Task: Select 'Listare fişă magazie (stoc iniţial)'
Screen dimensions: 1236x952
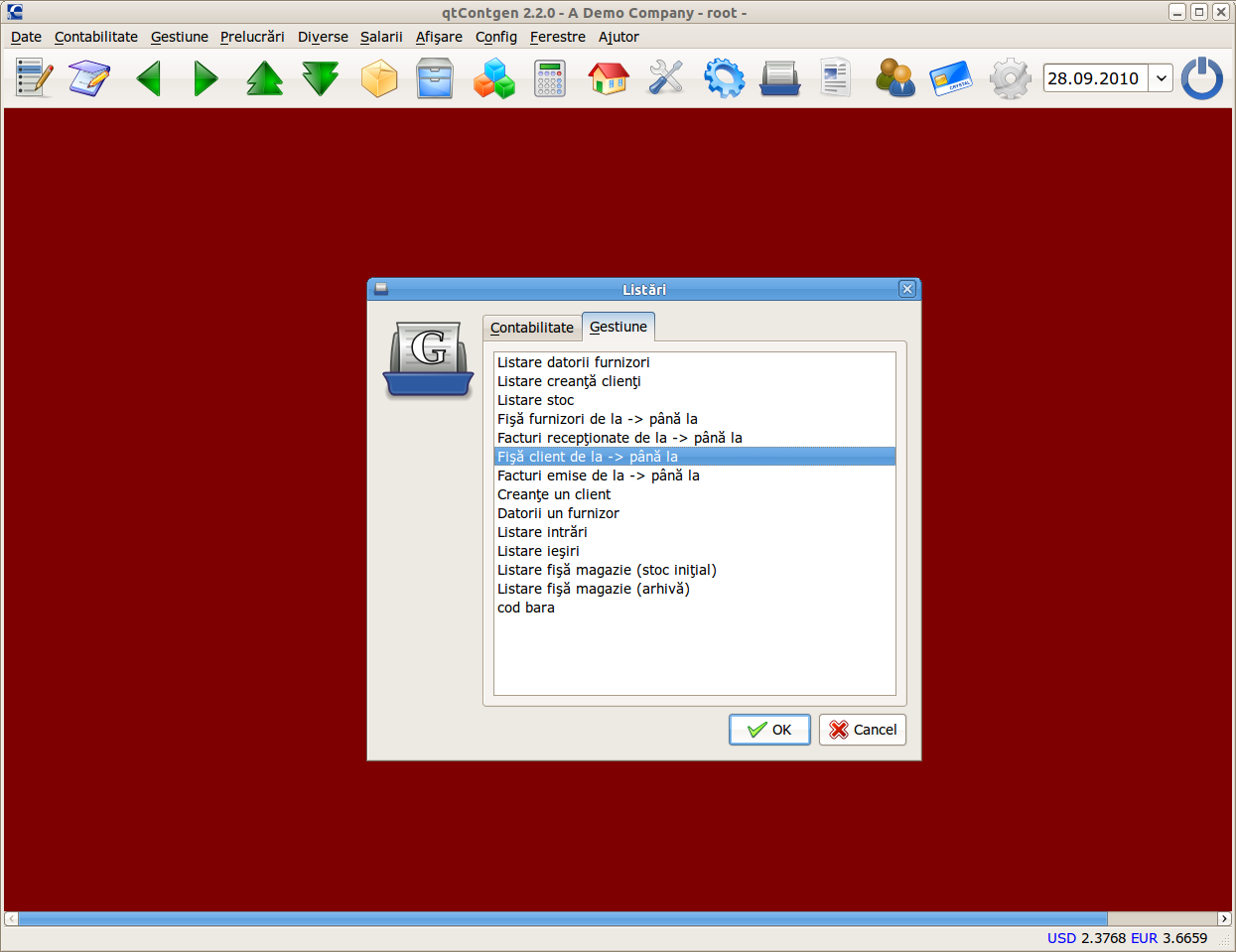Action: point(695,570)
